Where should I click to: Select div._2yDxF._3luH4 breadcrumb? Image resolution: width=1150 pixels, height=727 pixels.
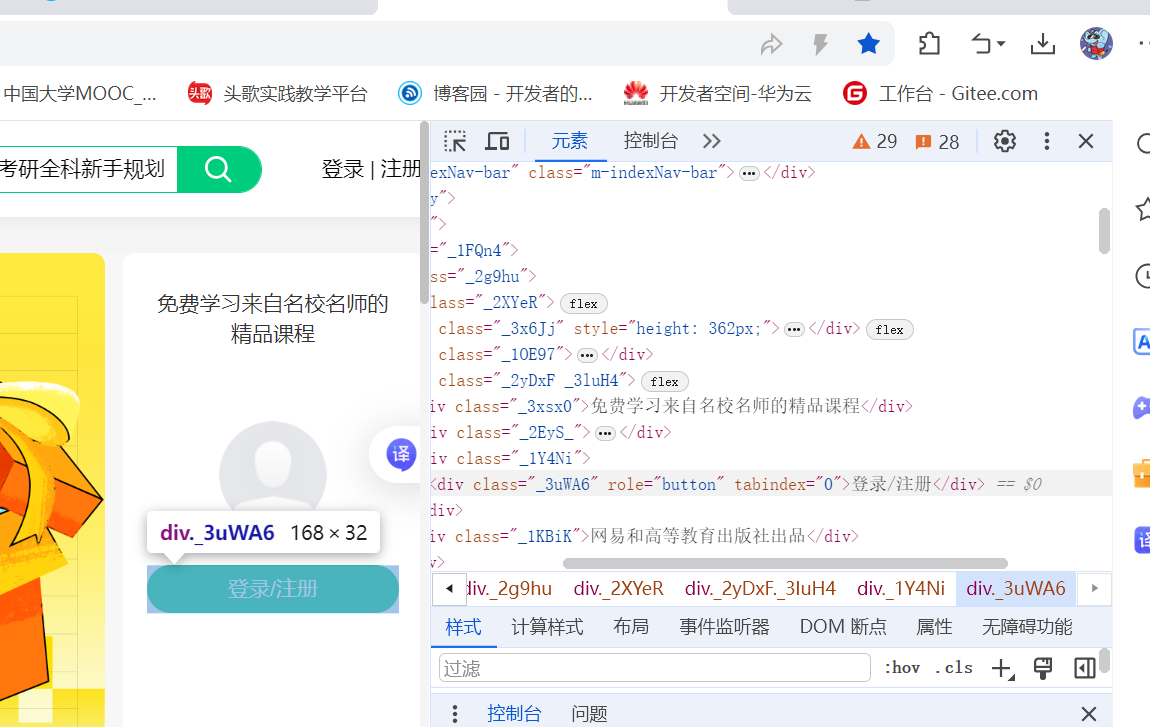click(760, 588)
